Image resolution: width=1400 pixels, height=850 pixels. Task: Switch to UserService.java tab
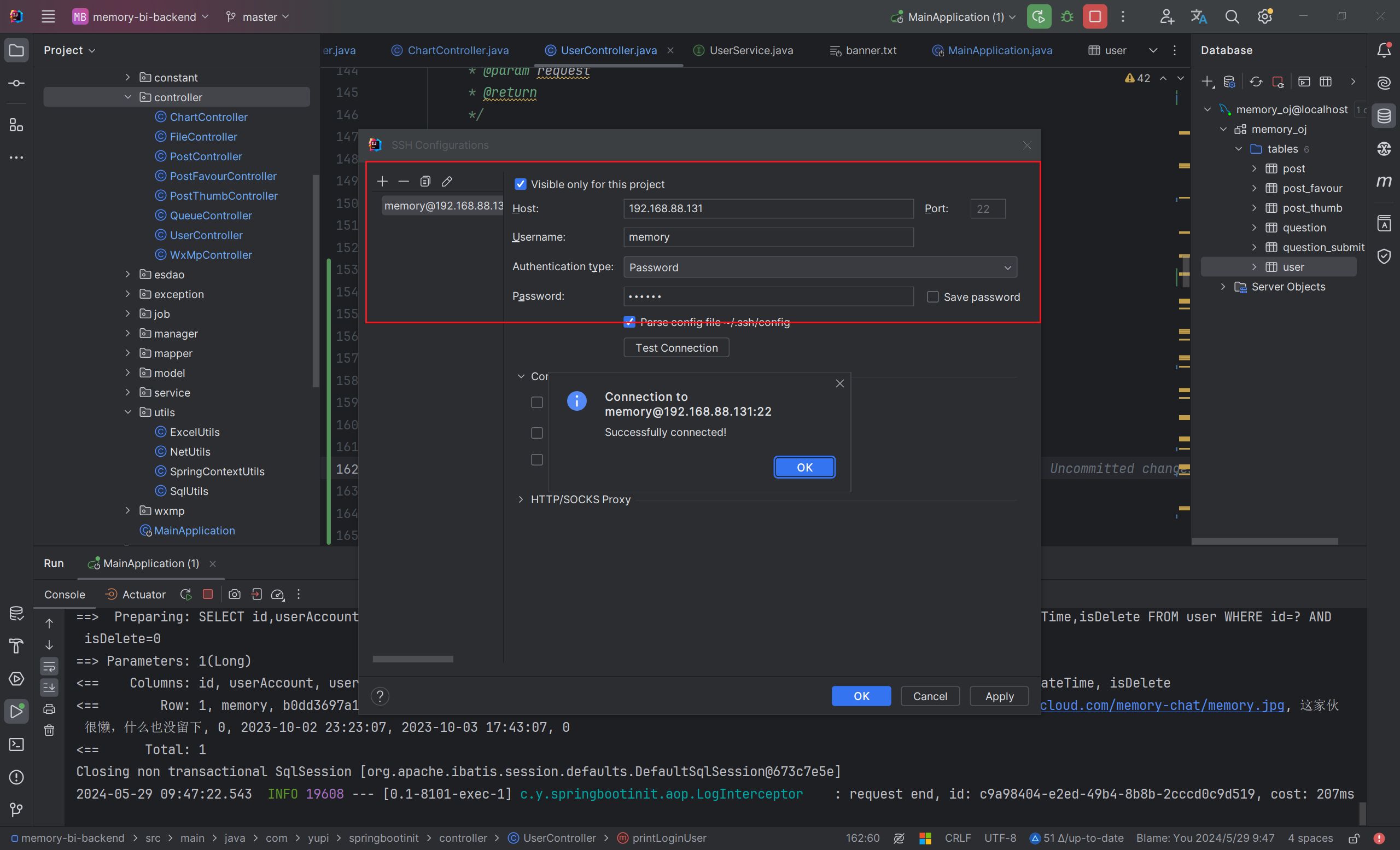743,50
